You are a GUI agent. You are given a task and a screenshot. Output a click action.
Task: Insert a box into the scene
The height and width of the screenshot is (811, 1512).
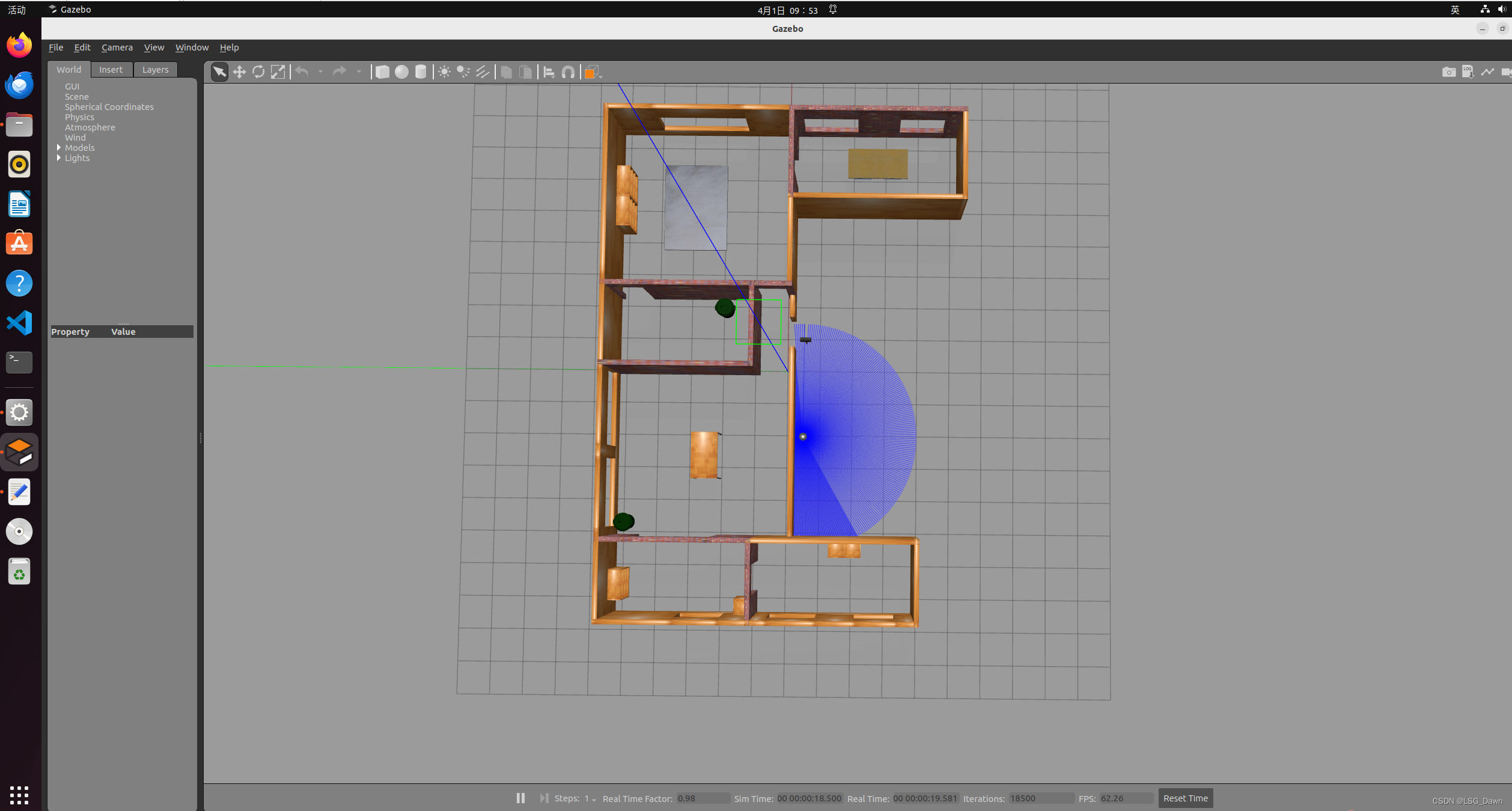pos(383,72)
